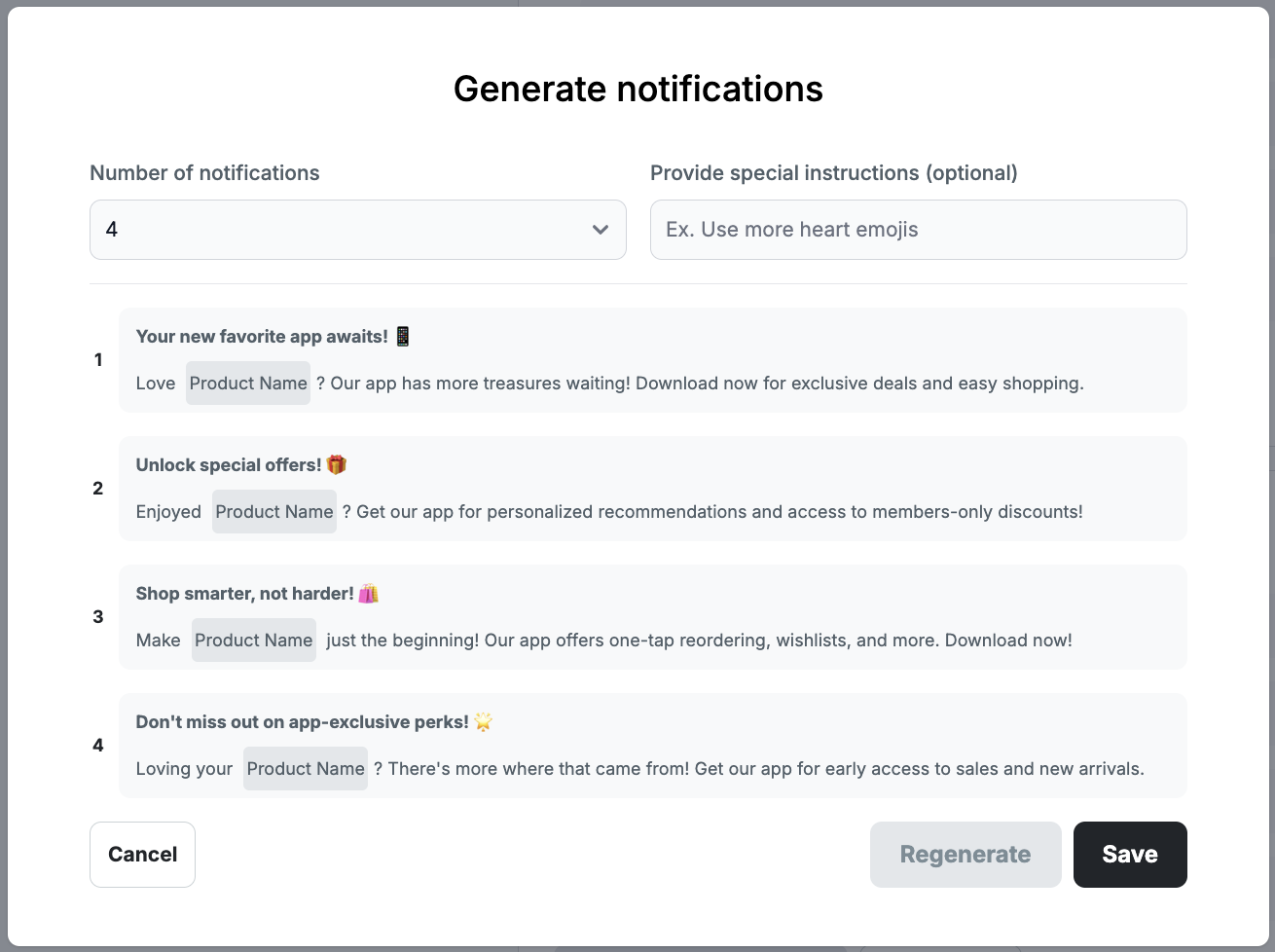Click Product Name tag in notification 1
Viewport: 1275px width, 952px height.
(x=248, y=384)
